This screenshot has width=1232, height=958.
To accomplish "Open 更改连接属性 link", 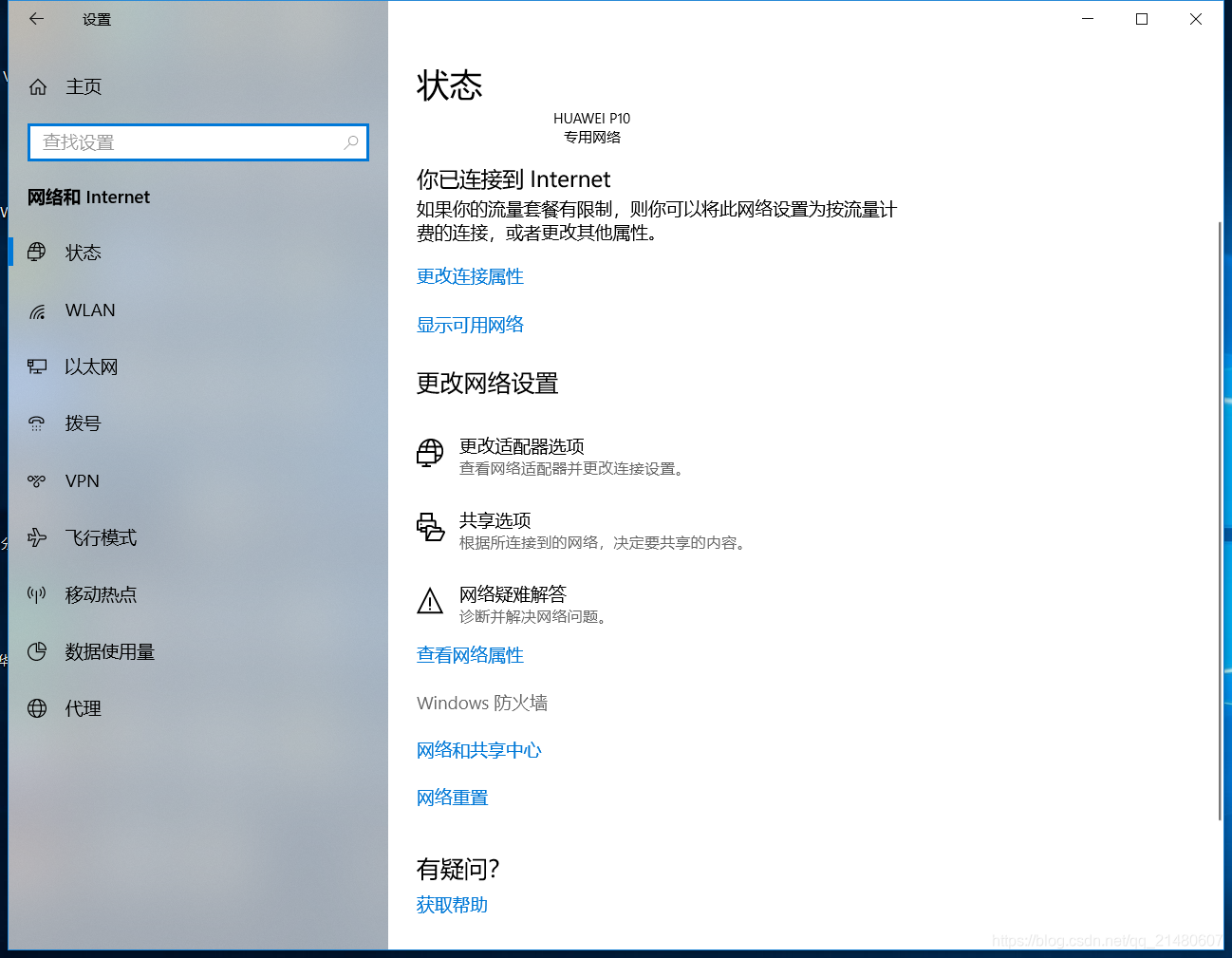I will (x=470, y=276).
